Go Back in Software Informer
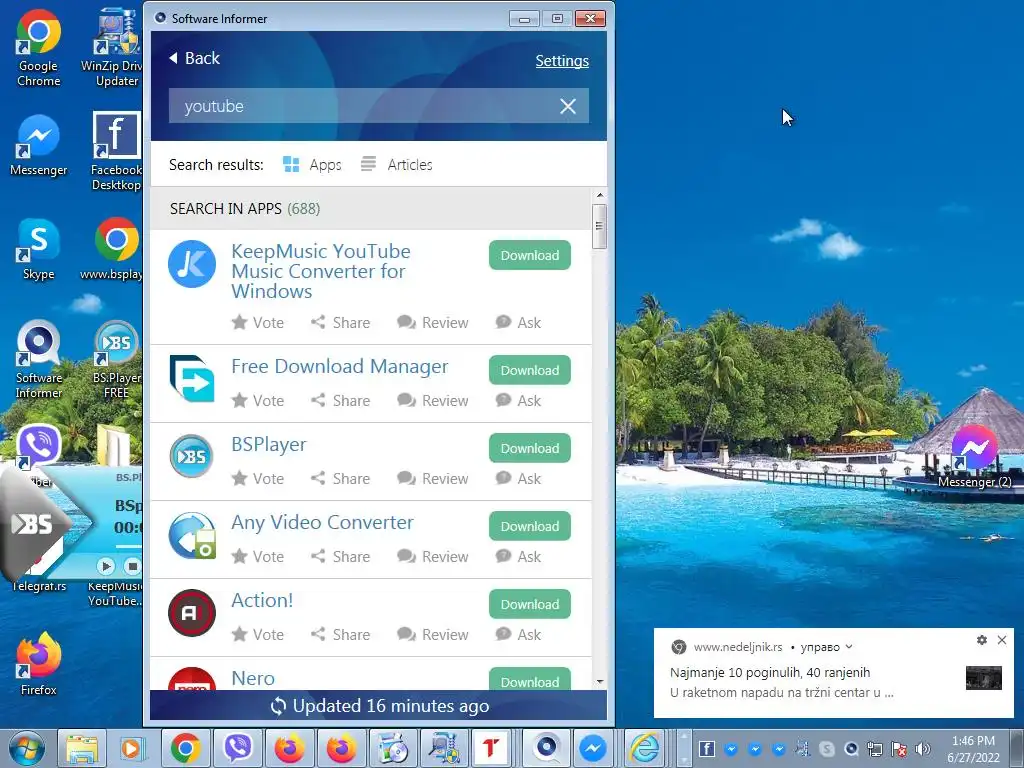The height and width of the screenshot is (768, 1024). 195,58
